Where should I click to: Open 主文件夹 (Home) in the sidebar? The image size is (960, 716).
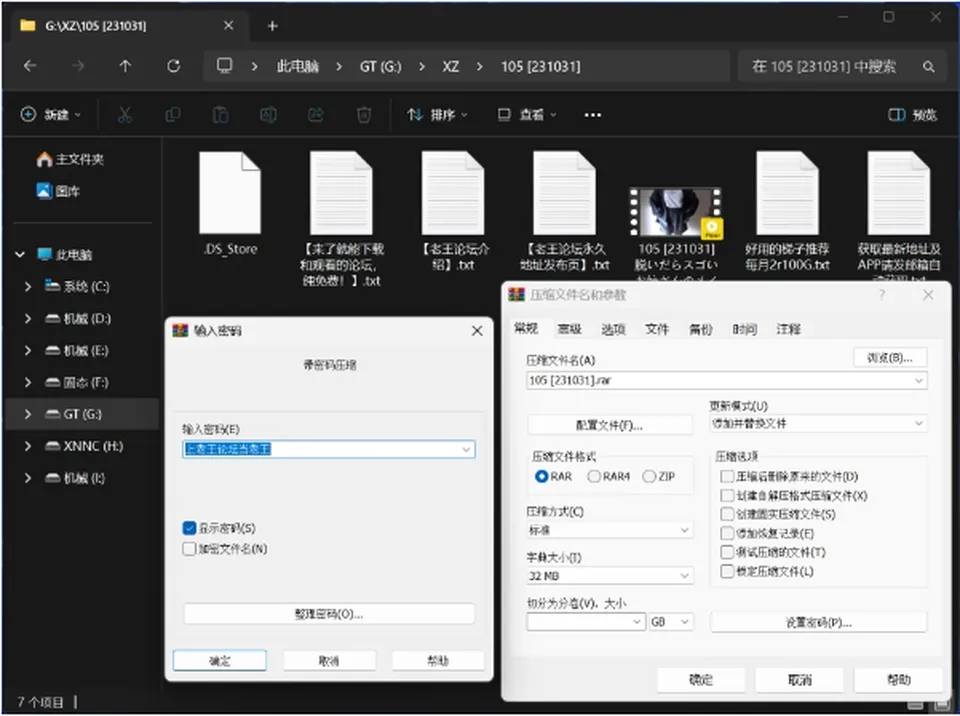click(x=70, y=160)
